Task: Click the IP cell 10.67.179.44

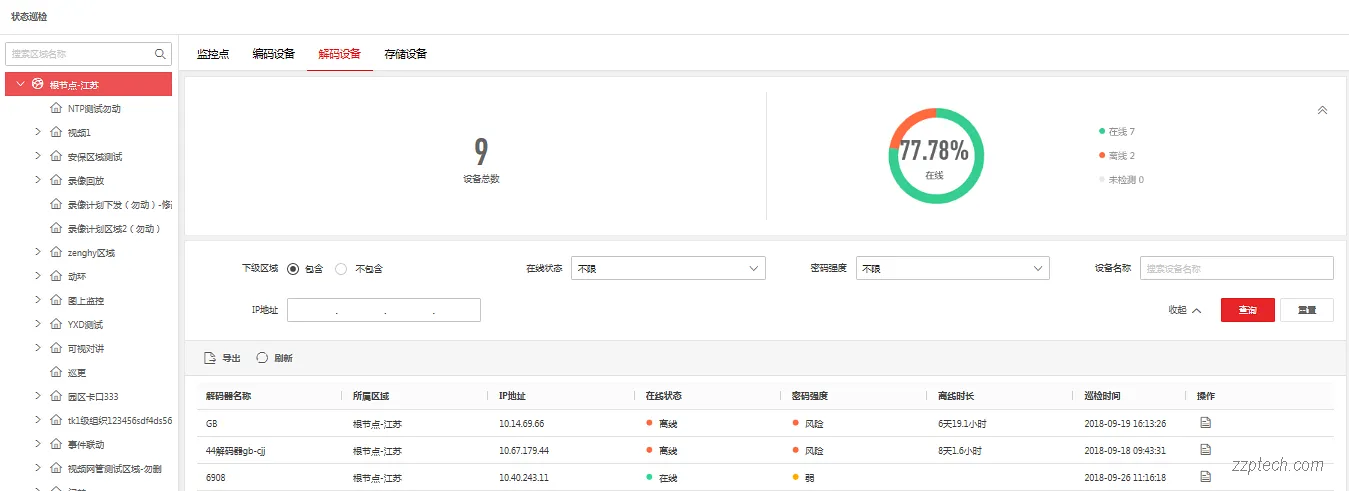Action: tap(524, 451)
